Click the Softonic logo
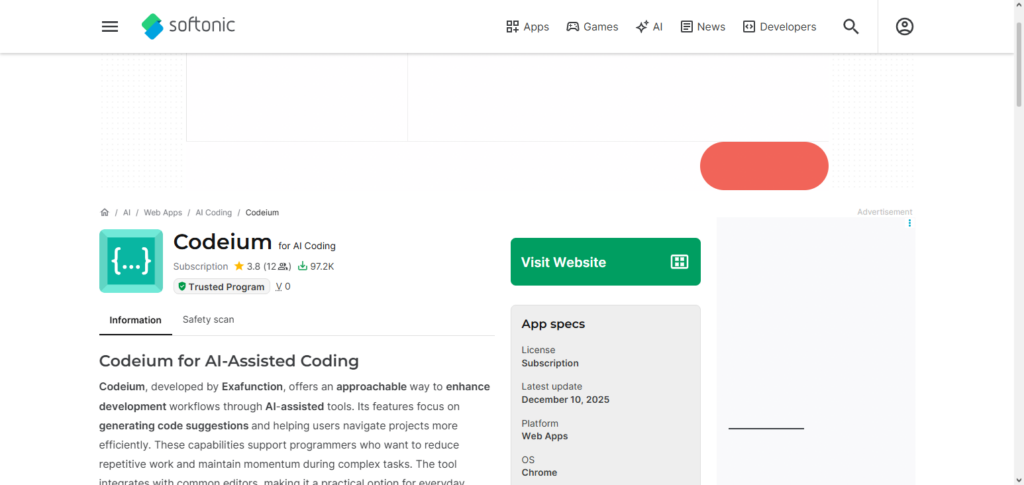The image size is (1024, 485). [188, 26]
